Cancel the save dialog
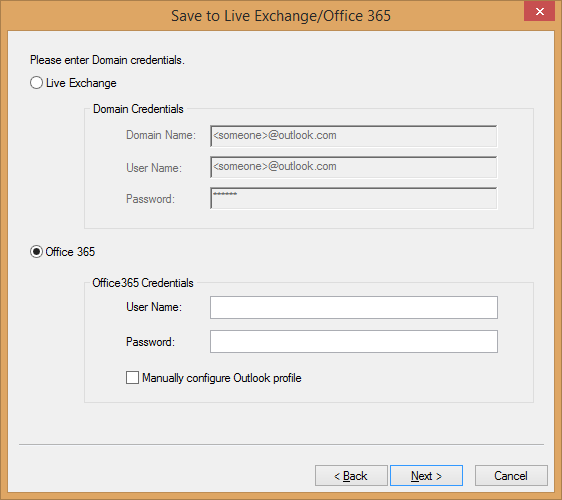Image resolution: width=562 pixels, height=500 pixels. pos(511,476)
